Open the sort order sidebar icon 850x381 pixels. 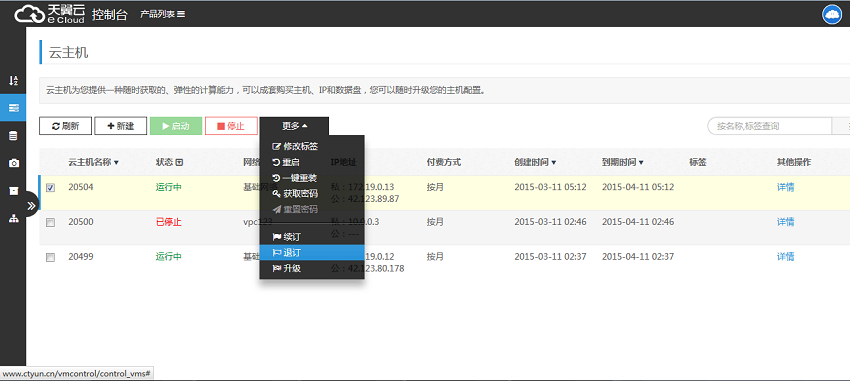[x=14, y=81]
